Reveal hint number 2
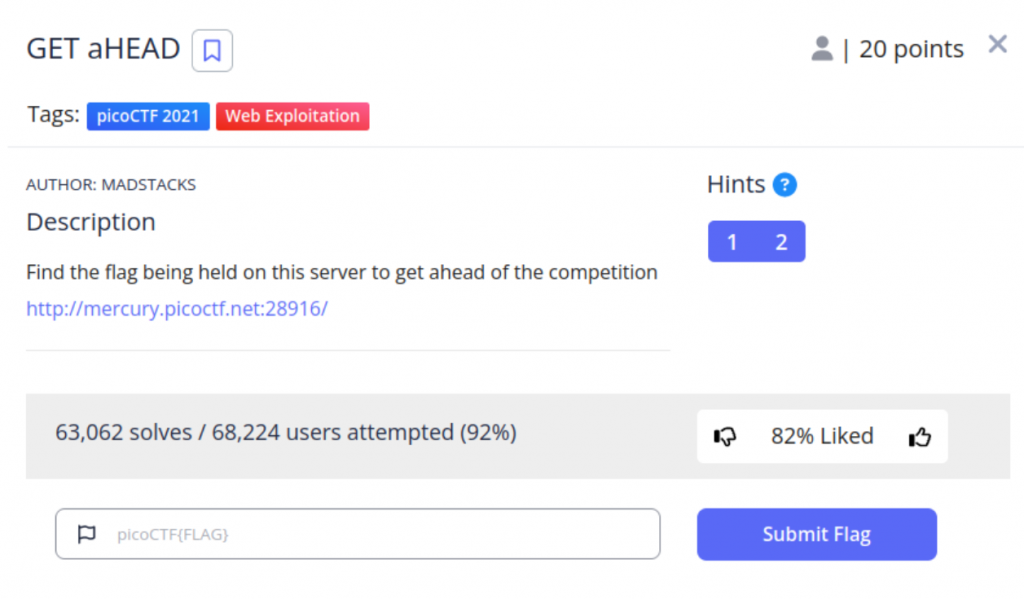 click(781, 242)
